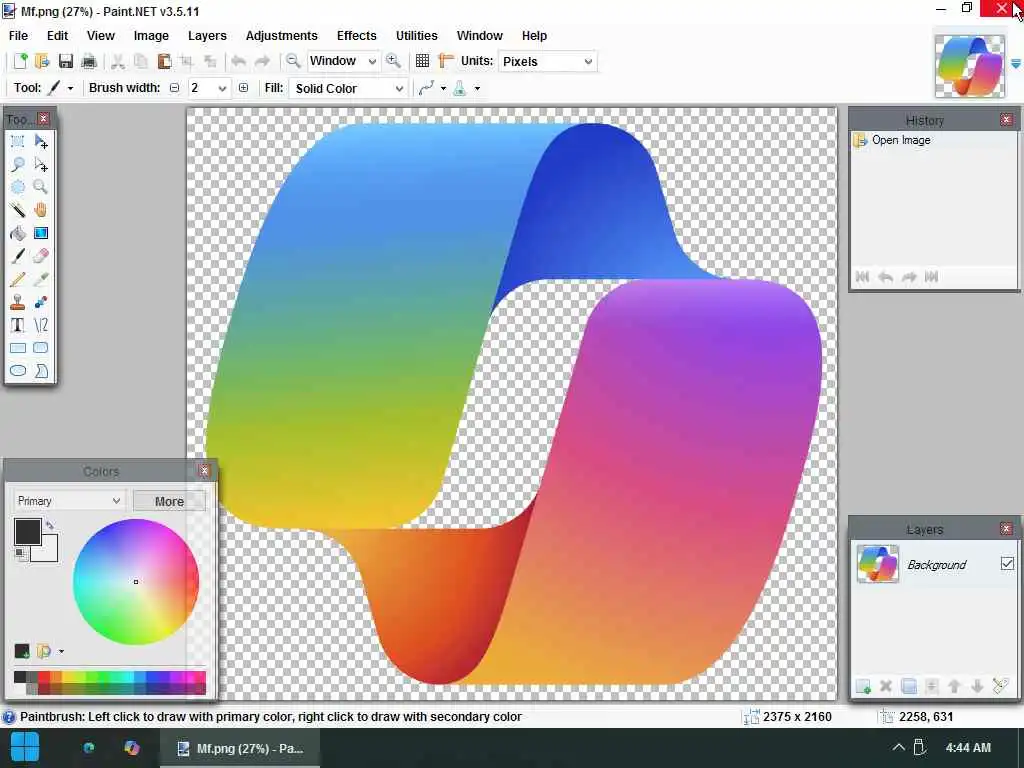Select the Paint Bucket tool
Image resolution: width=1024 pixels, height=768 pixels.
pyautogui.click(x=18, y=233)
